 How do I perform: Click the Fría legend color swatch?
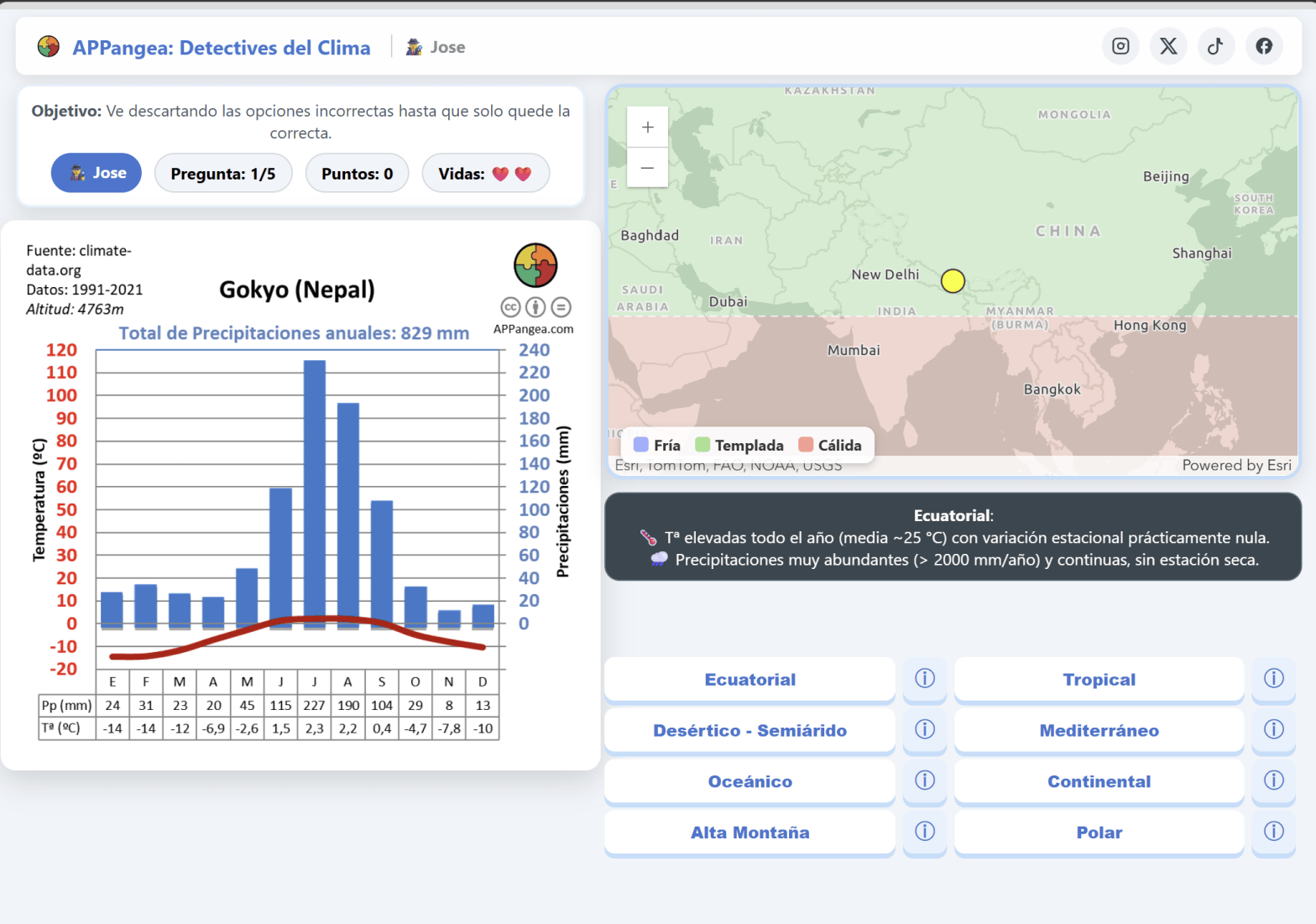pyautogui.click(x=641, y=445)
